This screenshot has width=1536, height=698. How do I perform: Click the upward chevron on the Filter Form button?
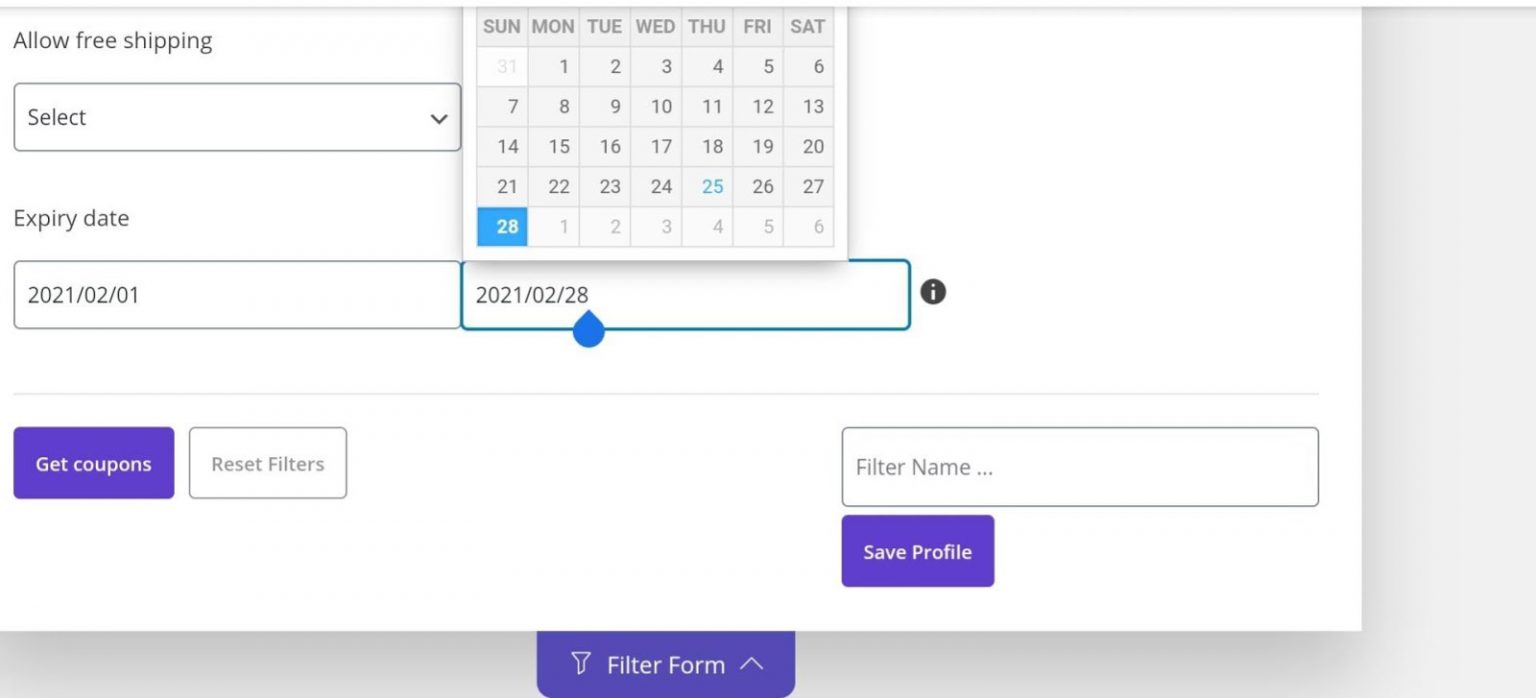pyautogui.click(x=755, y=662)
